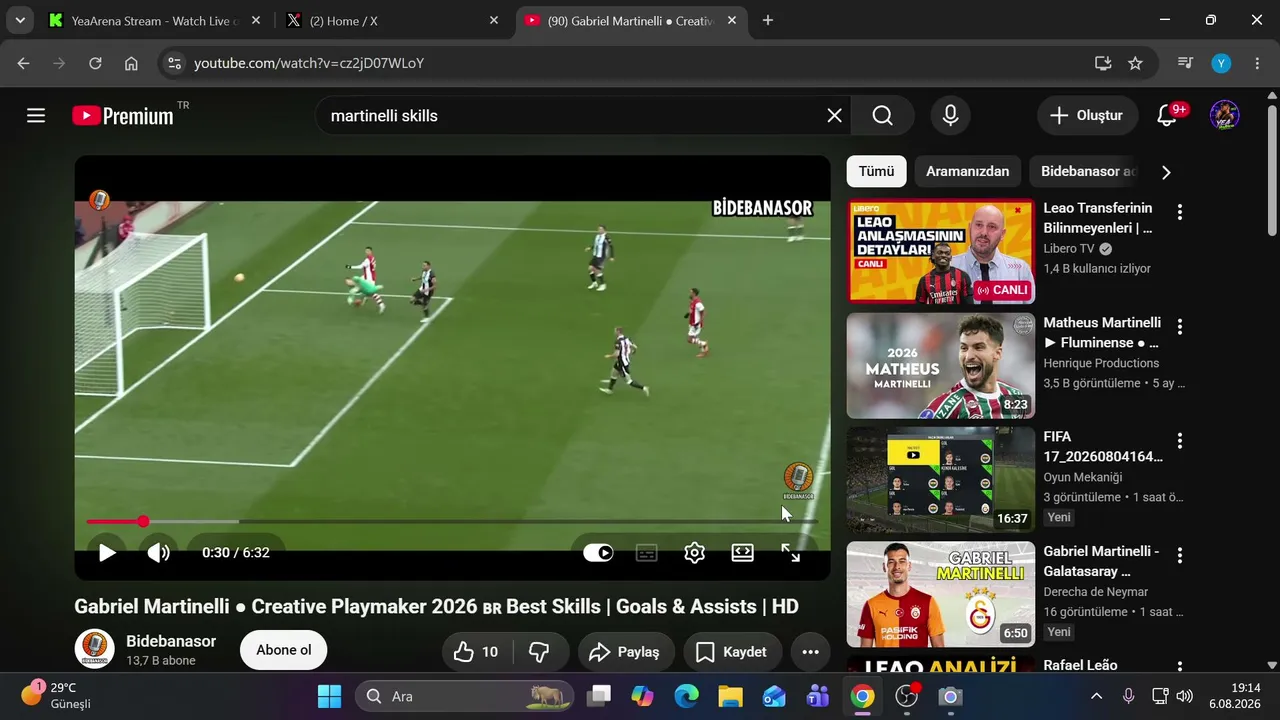This screenshot has width=1280, height=720.
Task: Open the YouTube guide hamburger menu
Action: (x=36, y=116)
